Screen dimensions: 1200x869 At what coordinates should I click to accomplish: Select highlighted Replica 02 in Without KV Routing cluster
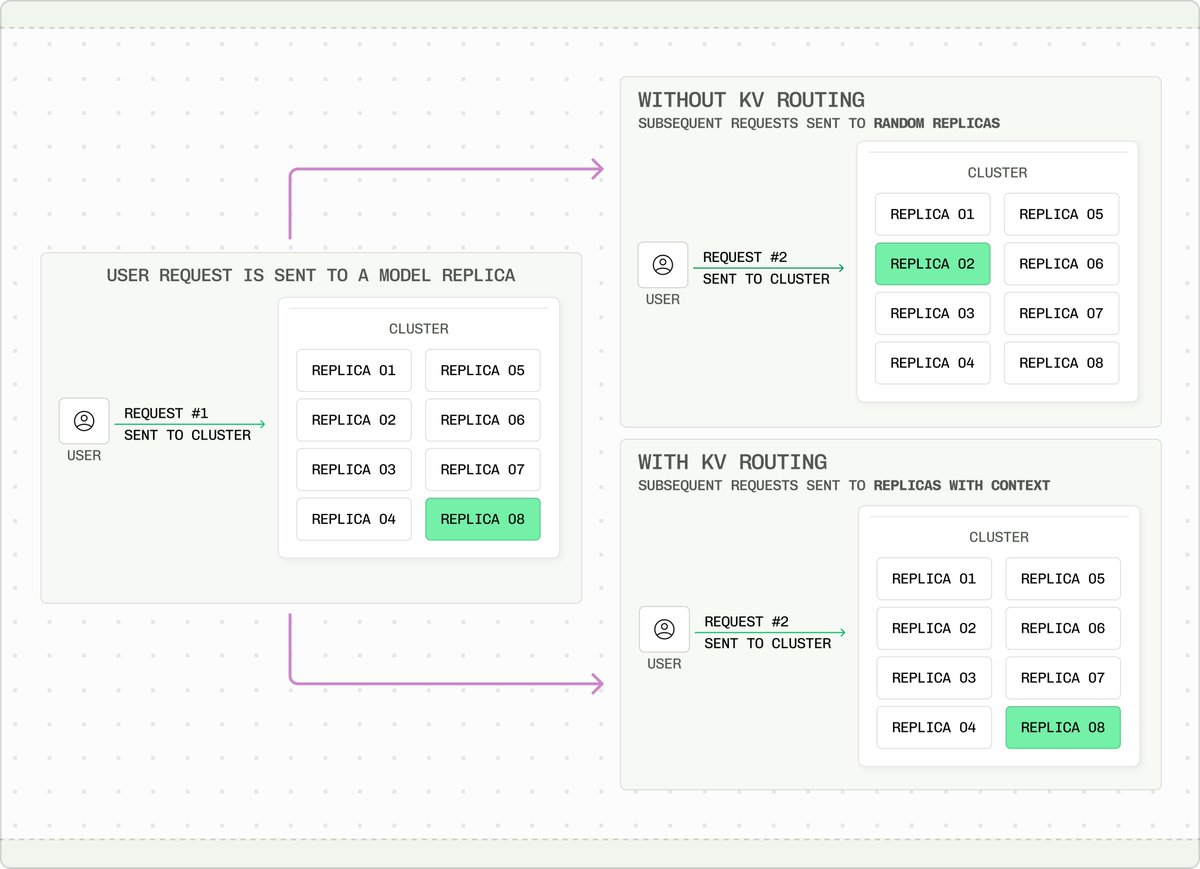click(x=932, y=264)
